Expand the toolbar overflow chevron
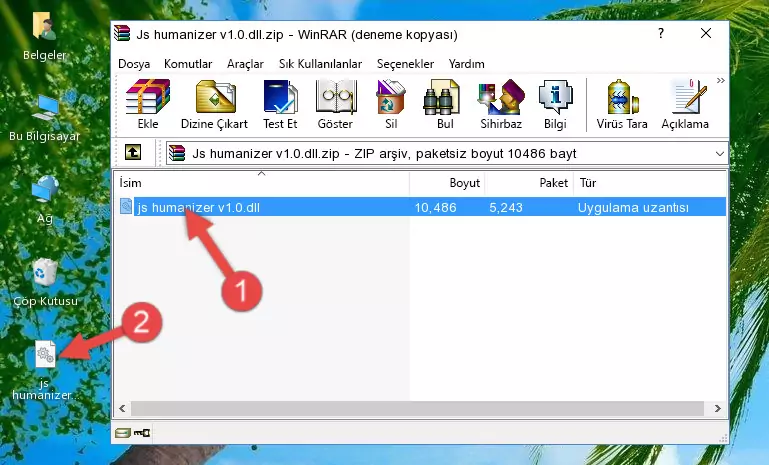This screenshot has height=465, width=769. tap(720, 80)
